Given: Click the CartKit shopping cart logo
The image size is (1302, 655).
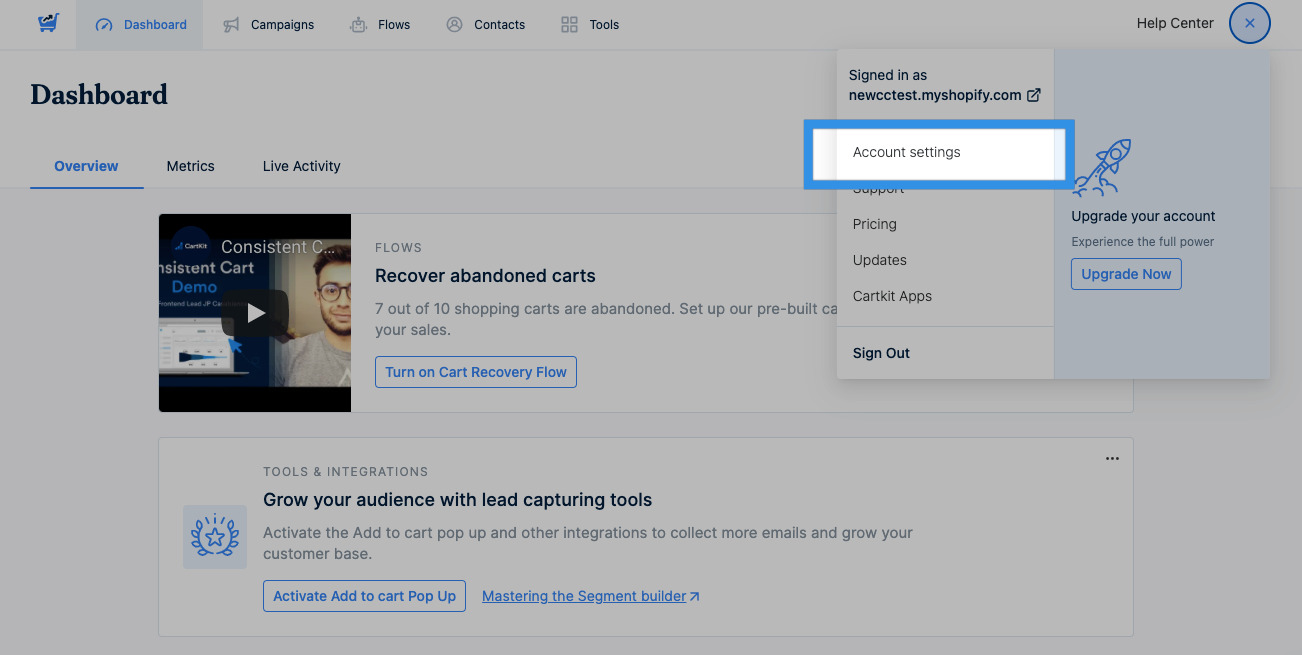Looking at the screenshot, I should pyautogui.click(x=48, y=24).
